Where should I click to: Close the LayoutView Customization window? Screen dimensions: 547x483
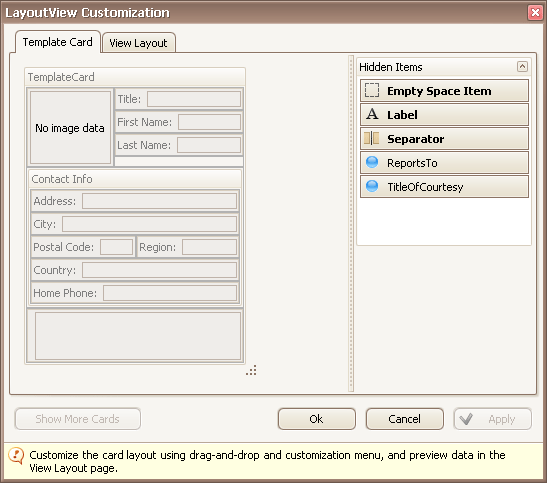535,13
